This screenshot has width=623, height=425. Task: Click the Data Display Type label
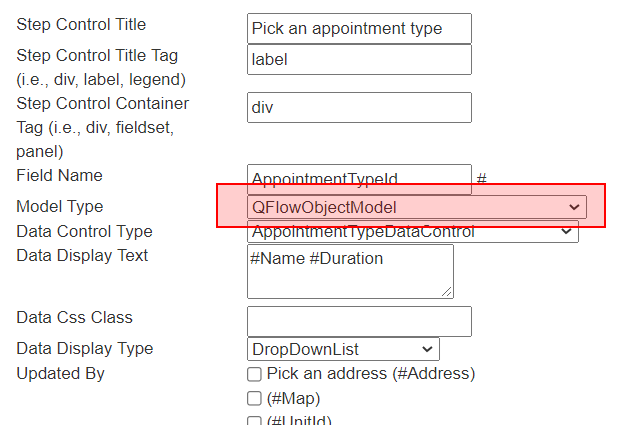[85, 348]
